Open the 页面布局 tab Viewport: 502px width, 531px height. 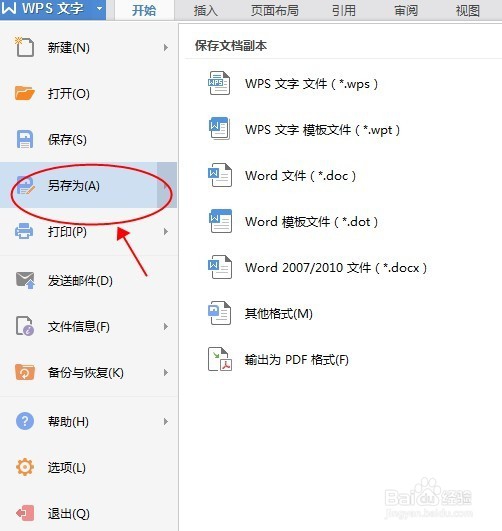tap(275, 10)
